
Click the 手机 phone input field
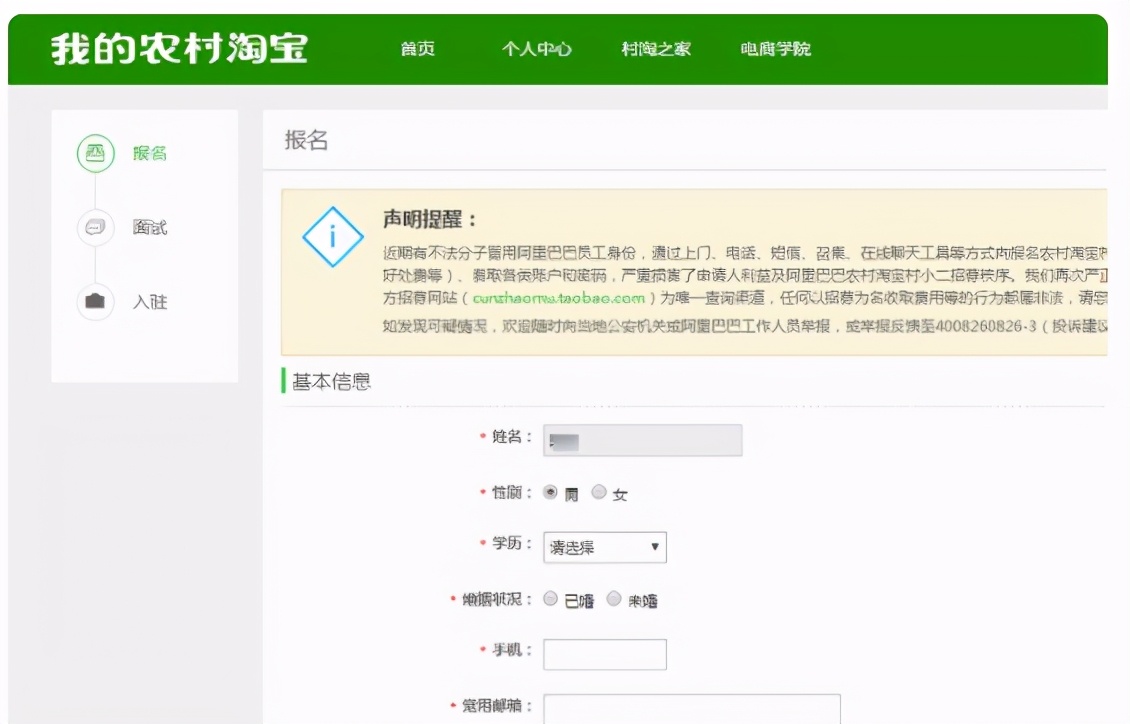[x=605, y=654]
